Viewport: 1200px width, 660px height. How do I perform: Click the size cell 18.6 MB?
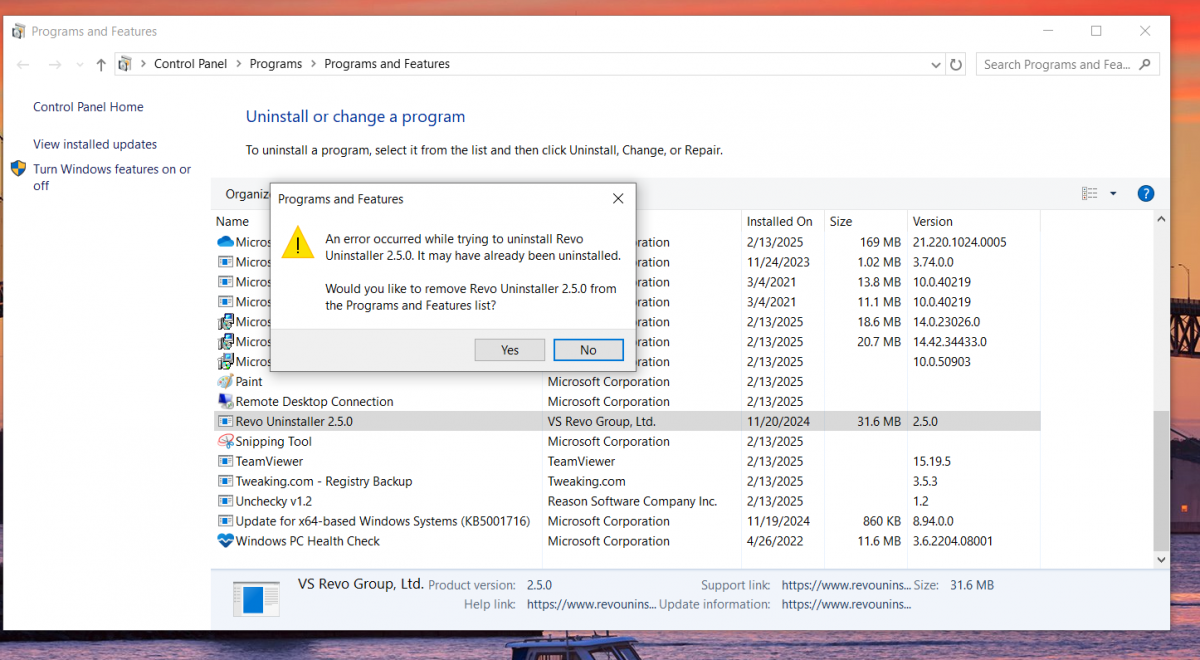coord(880,322)
